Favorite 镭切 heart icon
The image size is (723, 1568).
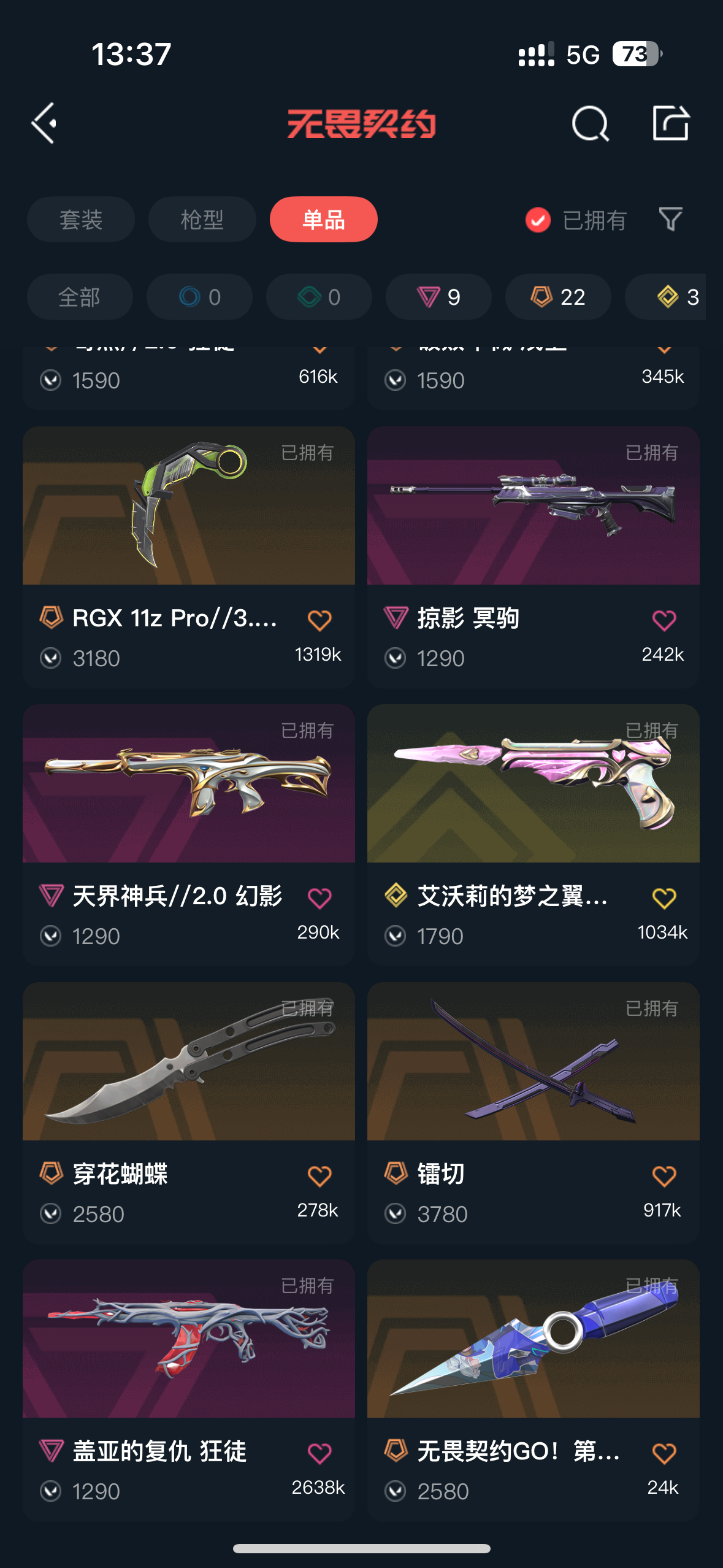coord(664,1176)
